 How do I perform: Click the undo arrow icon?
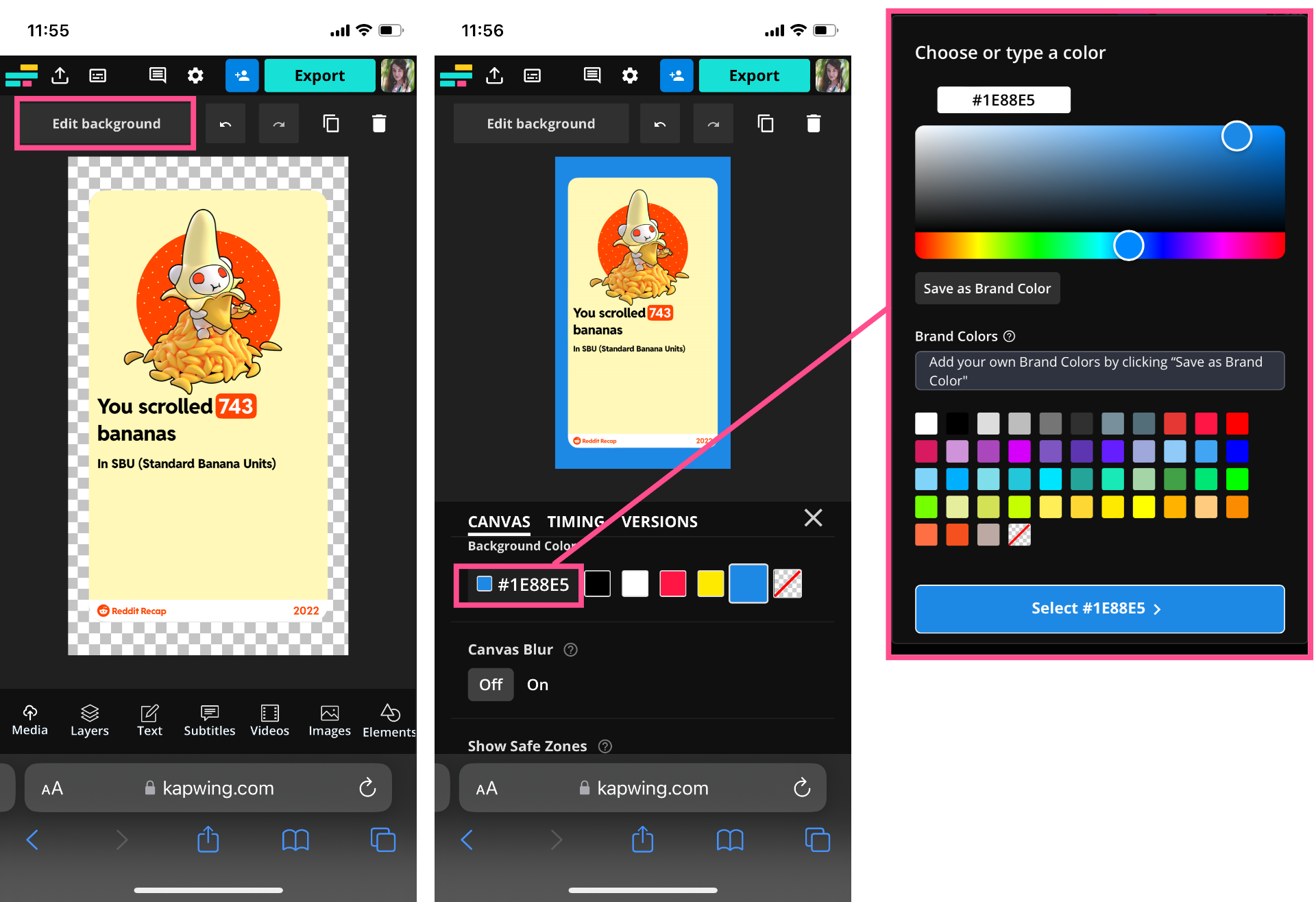pyautogui.click(x=226, y=123)
